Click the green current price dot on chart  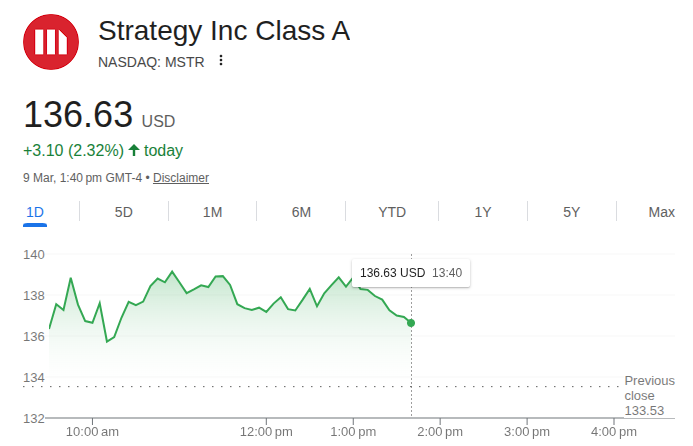411,323
